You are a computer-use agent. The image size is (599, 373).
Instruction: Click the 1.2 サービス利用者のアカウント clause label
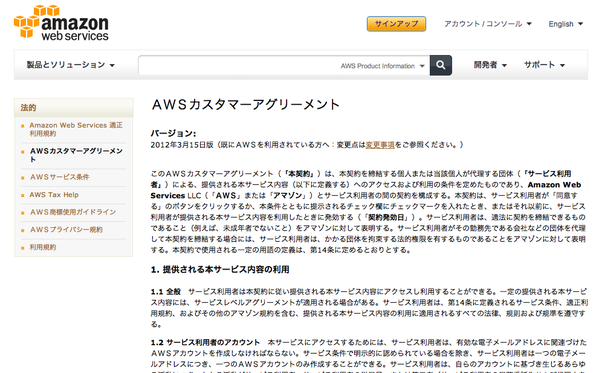pos(205,342)
